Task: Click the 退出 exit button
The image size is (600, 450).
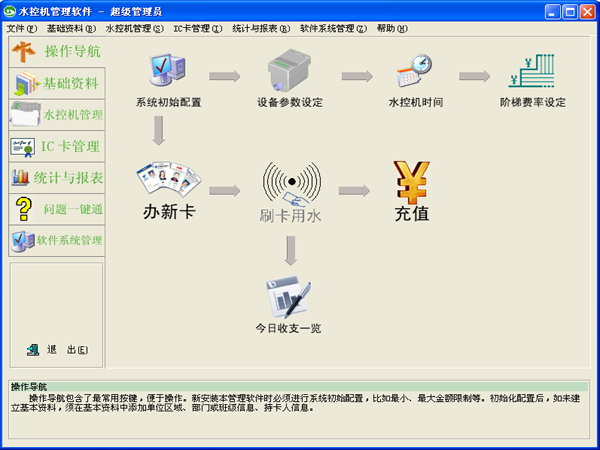Action: coord(58,349)
